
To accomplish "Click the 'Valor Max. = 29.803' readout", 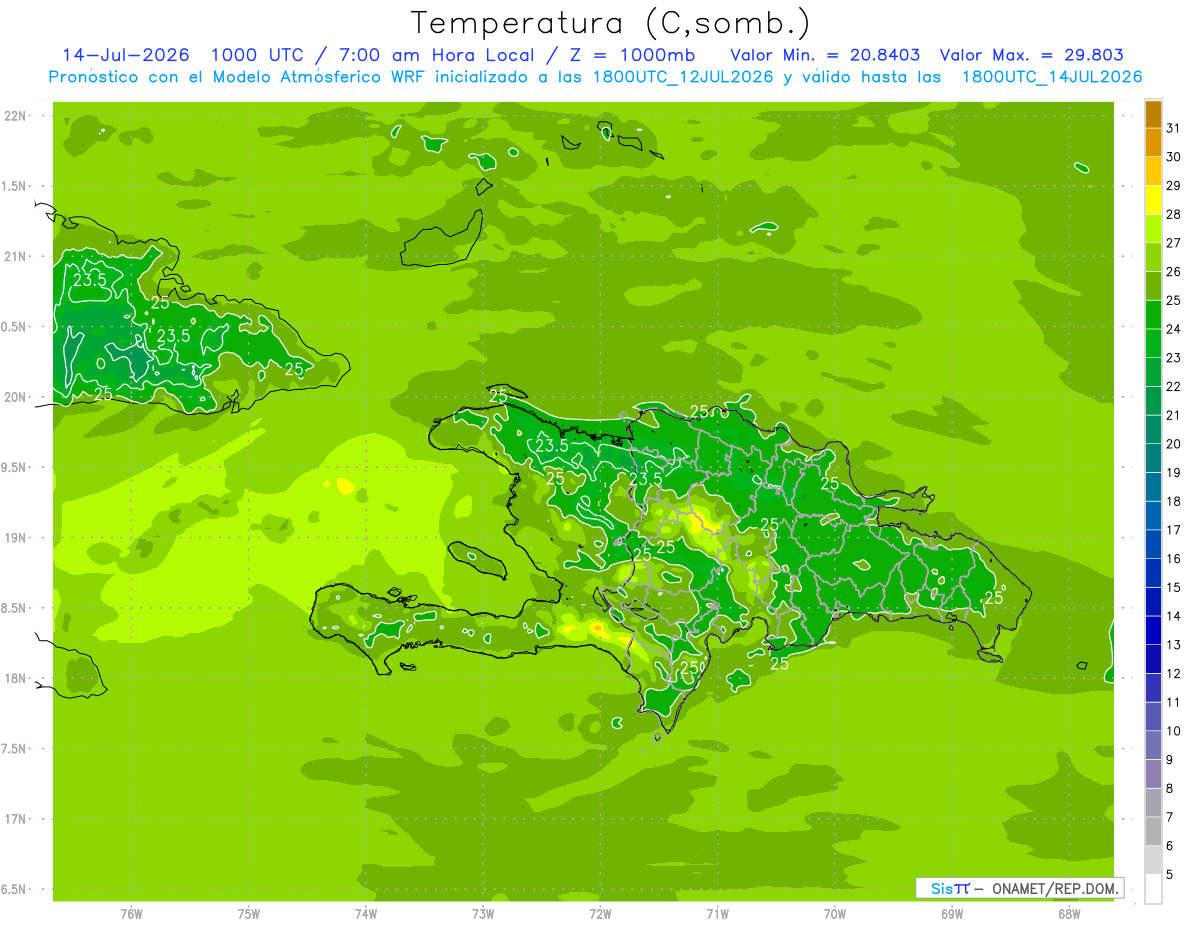I will [1031, 55].
